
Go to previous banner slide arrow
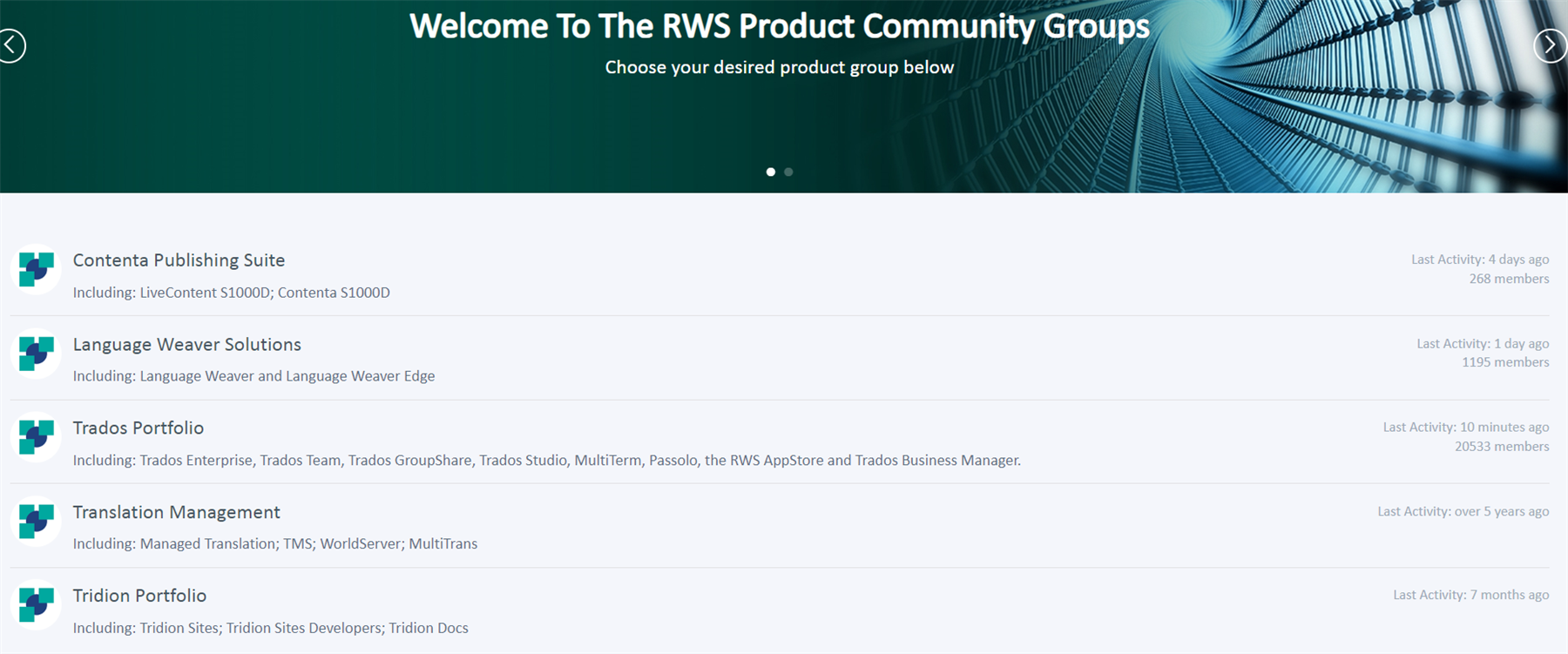(11, 46)
